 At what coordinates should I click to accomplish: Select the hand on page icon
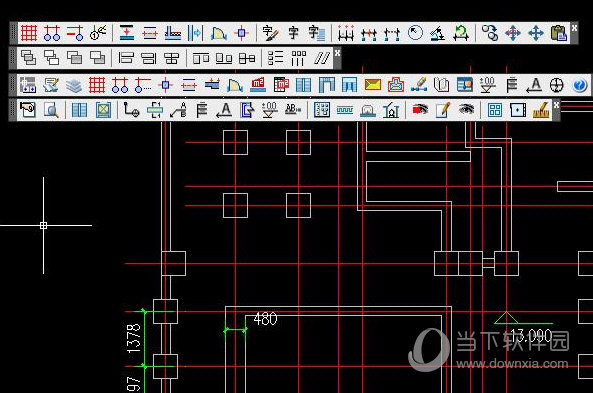pos(28,110)
